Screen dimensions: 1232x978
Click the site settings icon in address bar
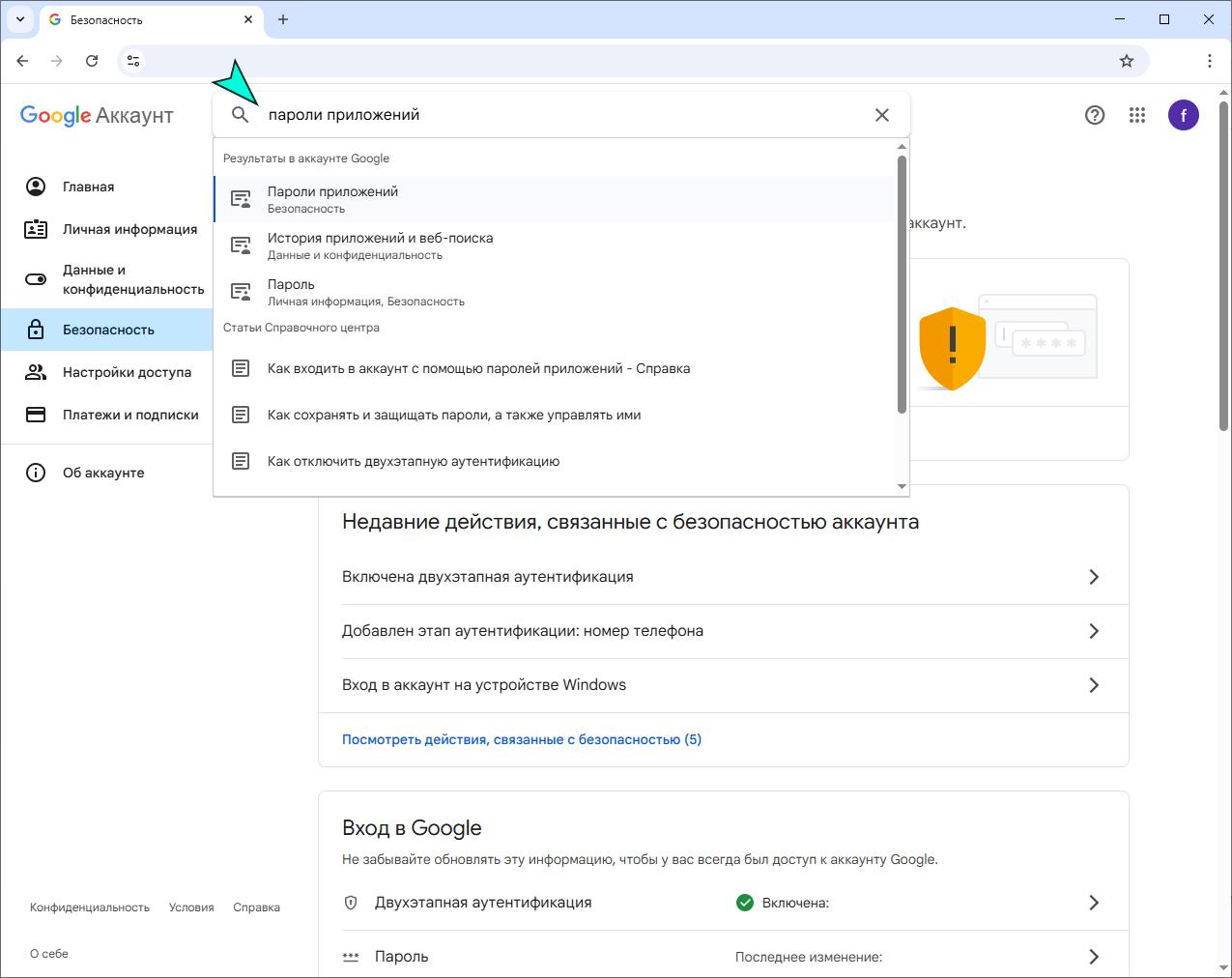(133, 60)
